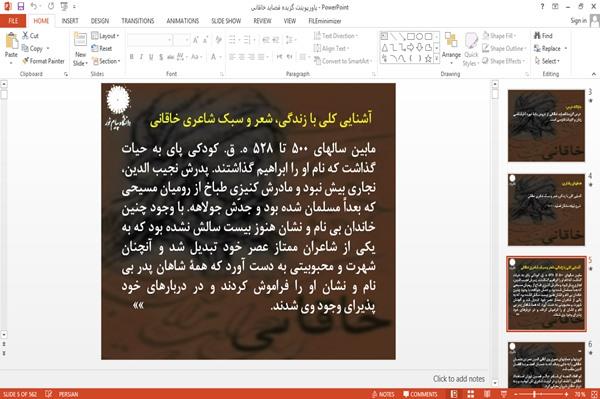
Task: Toggle Underline formatting
Action: click(151, 57)
